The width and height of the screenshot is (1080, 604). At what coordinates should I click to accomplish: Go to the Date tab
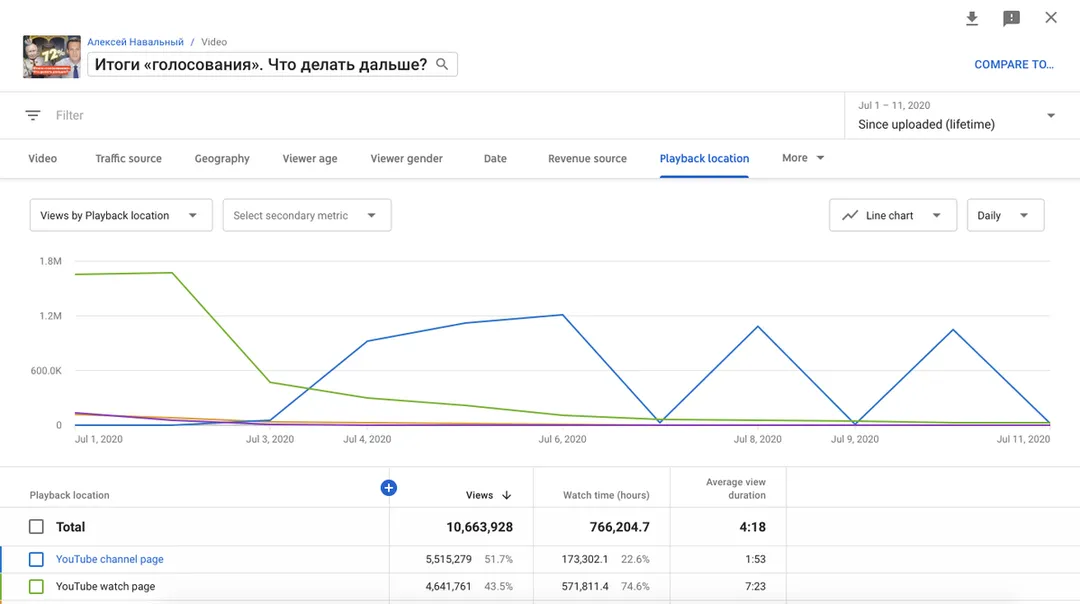coord(495,158)
